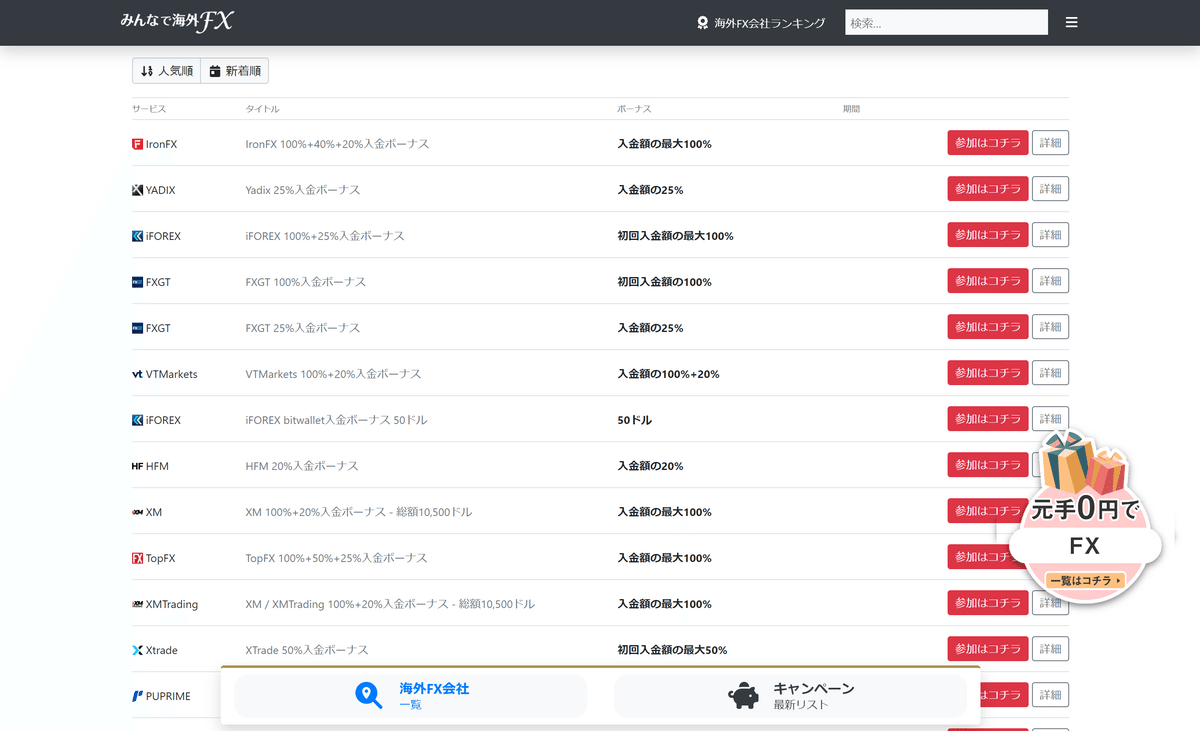Click 参加はコチラ for IronFX
The height and width of the screenshot is (731, 1200).
pyautogui.click(x=987, y=142)
